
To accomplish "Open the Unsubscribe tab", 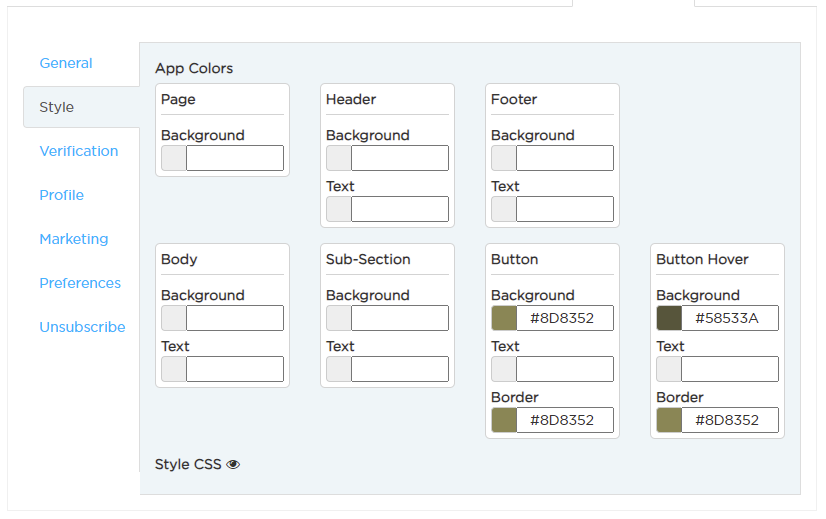I will [82, 327].
